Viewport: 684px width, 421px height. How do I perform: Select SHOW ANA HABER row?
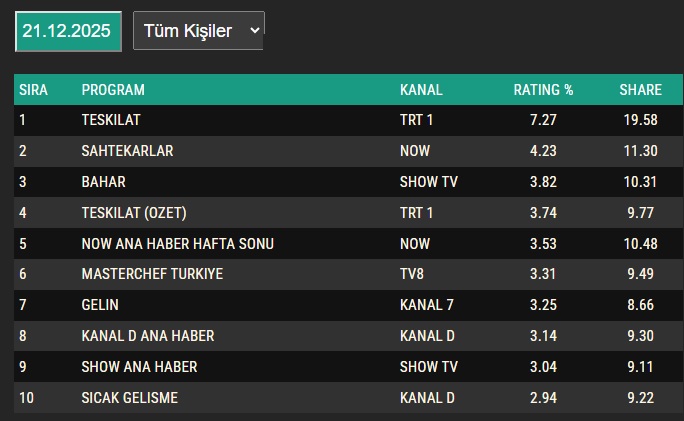(348, 367)
